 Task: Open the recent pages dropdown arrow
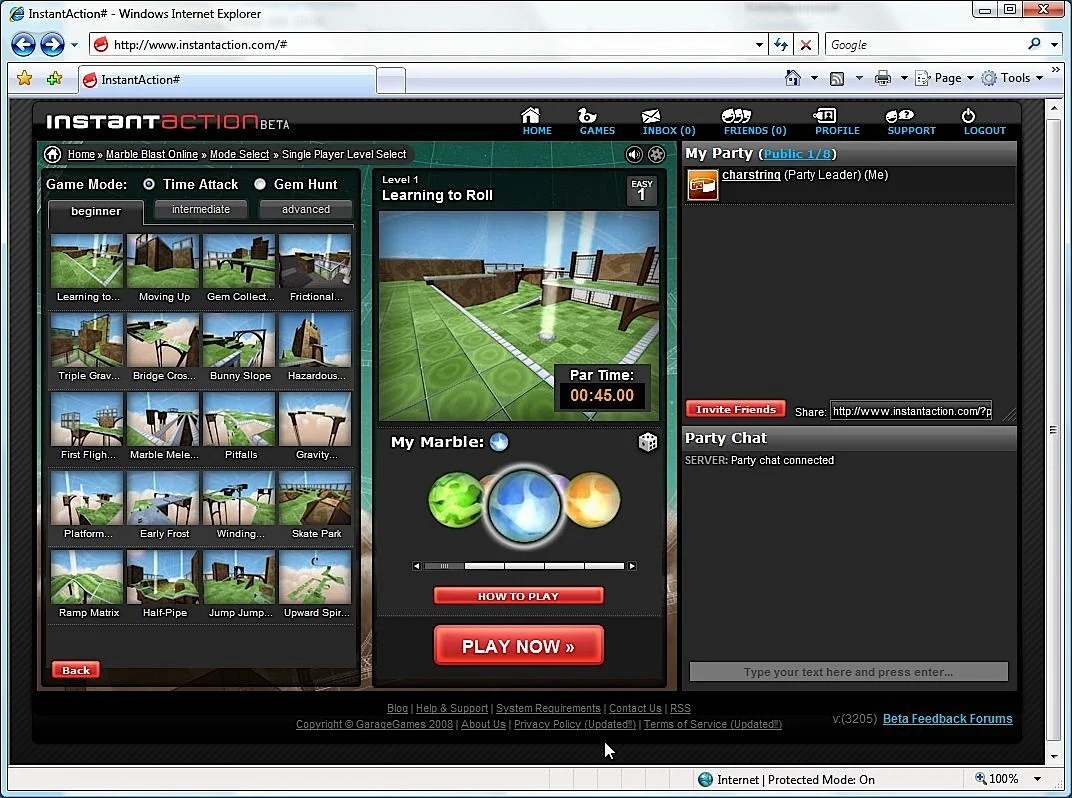(74, 45)
